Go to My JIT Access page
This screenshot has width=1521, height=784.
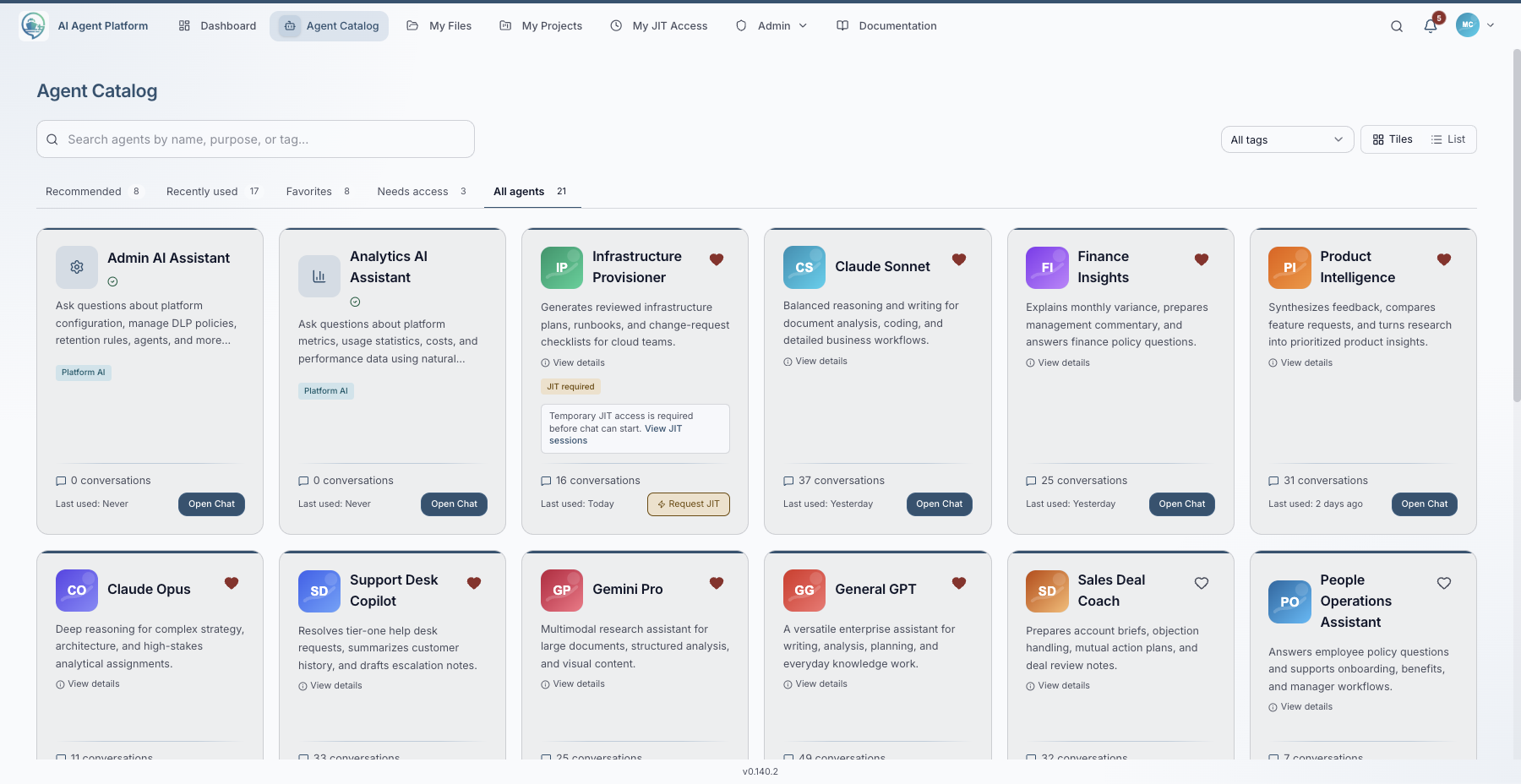coord(659,26)
